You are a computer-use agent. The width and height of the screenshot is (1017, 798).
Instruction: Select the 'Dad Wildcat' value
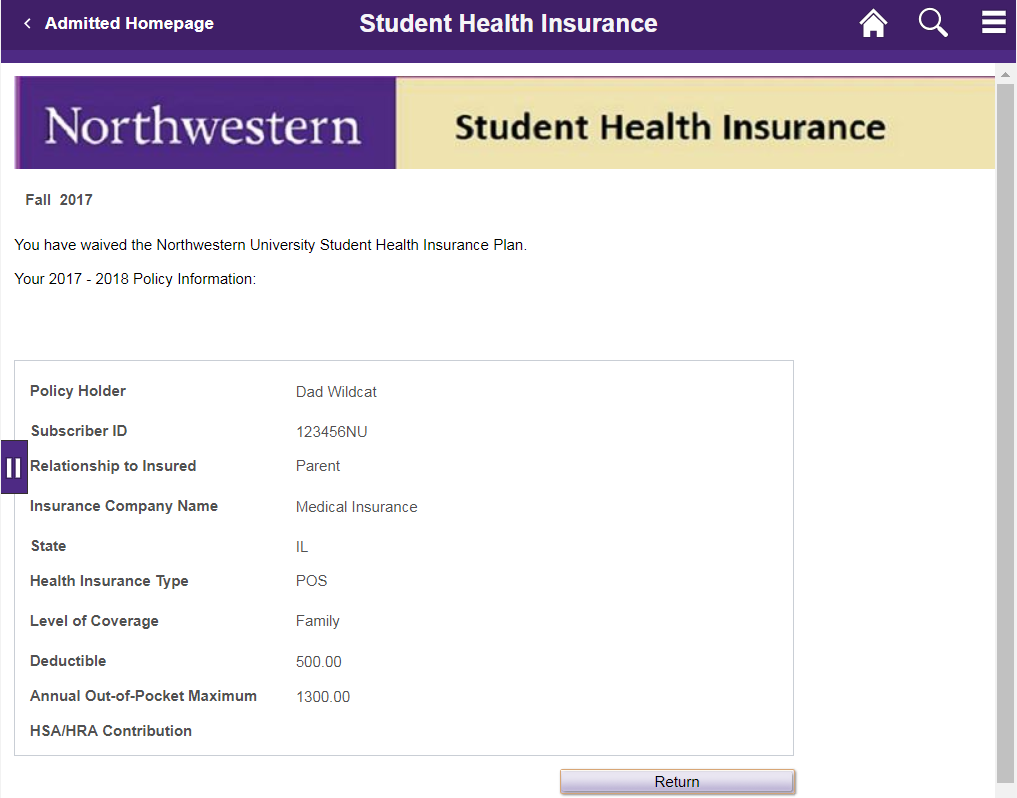(x=336, y=392)
